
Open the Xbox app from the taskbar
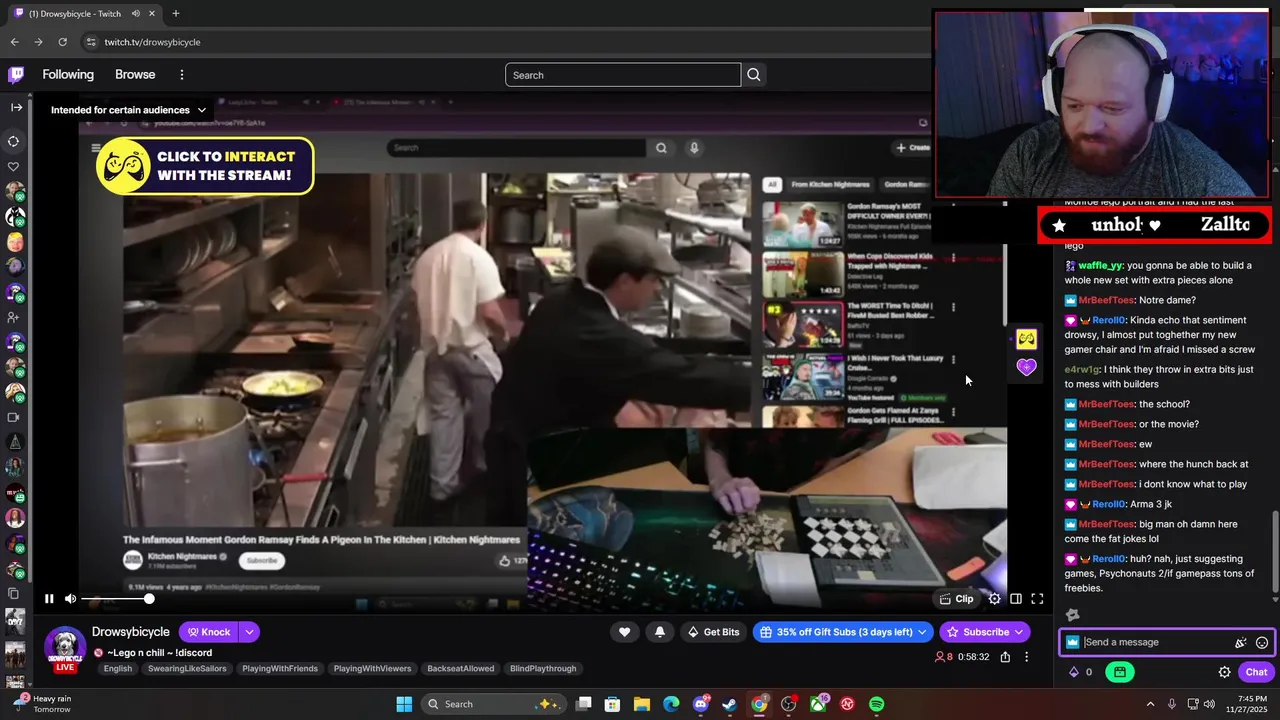(x=818, y=704)
